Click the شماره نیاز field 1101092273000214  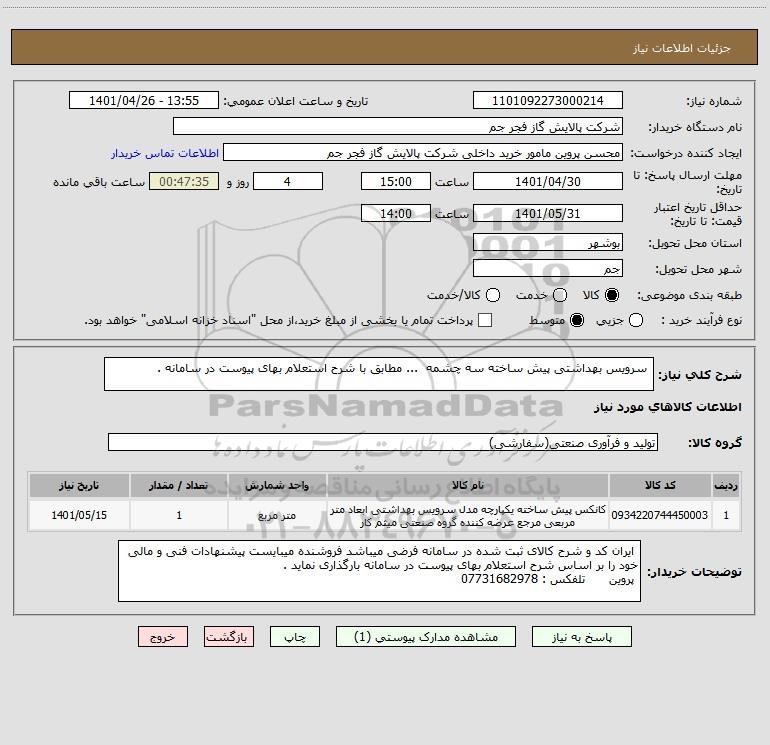tap(548, 100)
